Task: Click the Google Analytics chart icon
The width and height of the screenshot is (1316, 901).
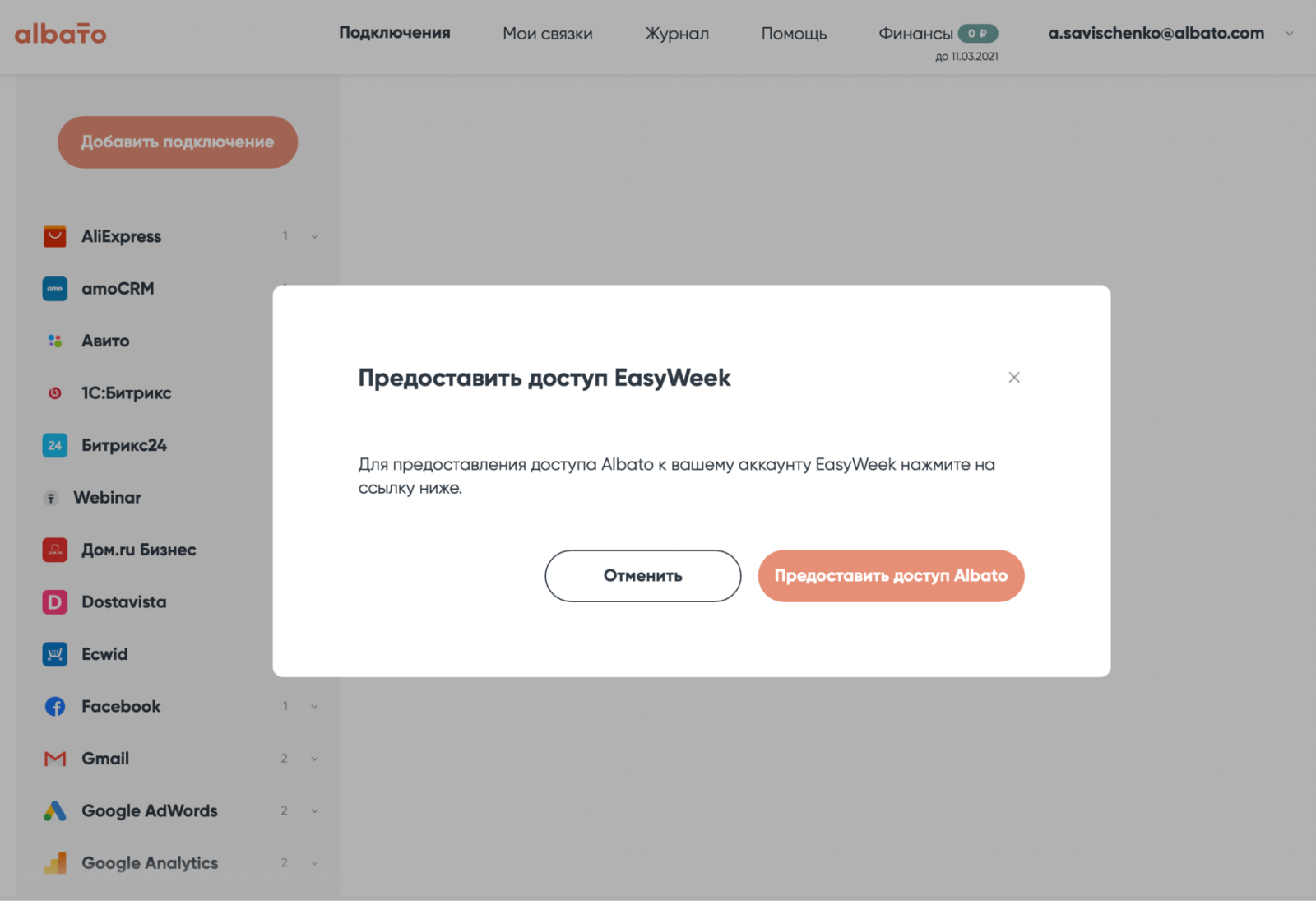Action: 54,863
